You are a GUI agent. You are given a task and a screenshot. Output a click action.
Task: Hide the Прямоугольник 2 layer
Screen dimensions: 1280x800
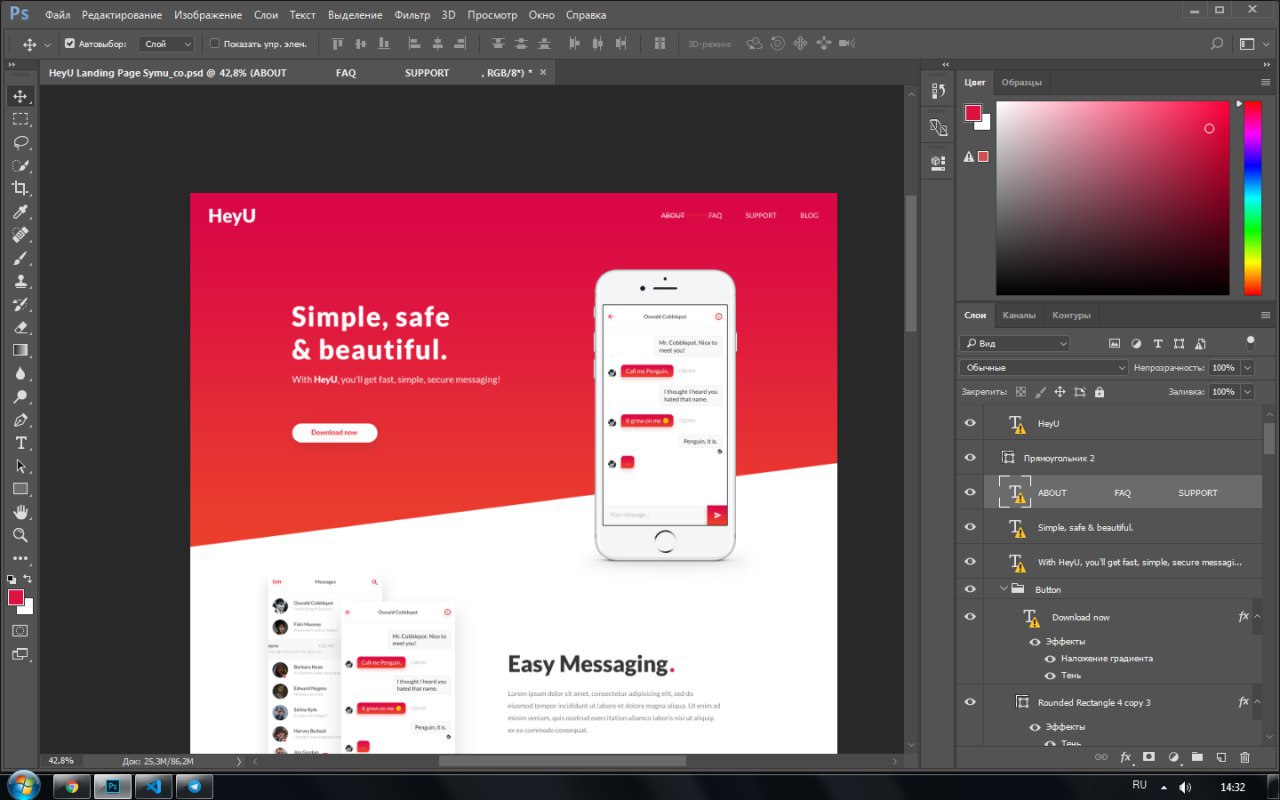point(969,457)
